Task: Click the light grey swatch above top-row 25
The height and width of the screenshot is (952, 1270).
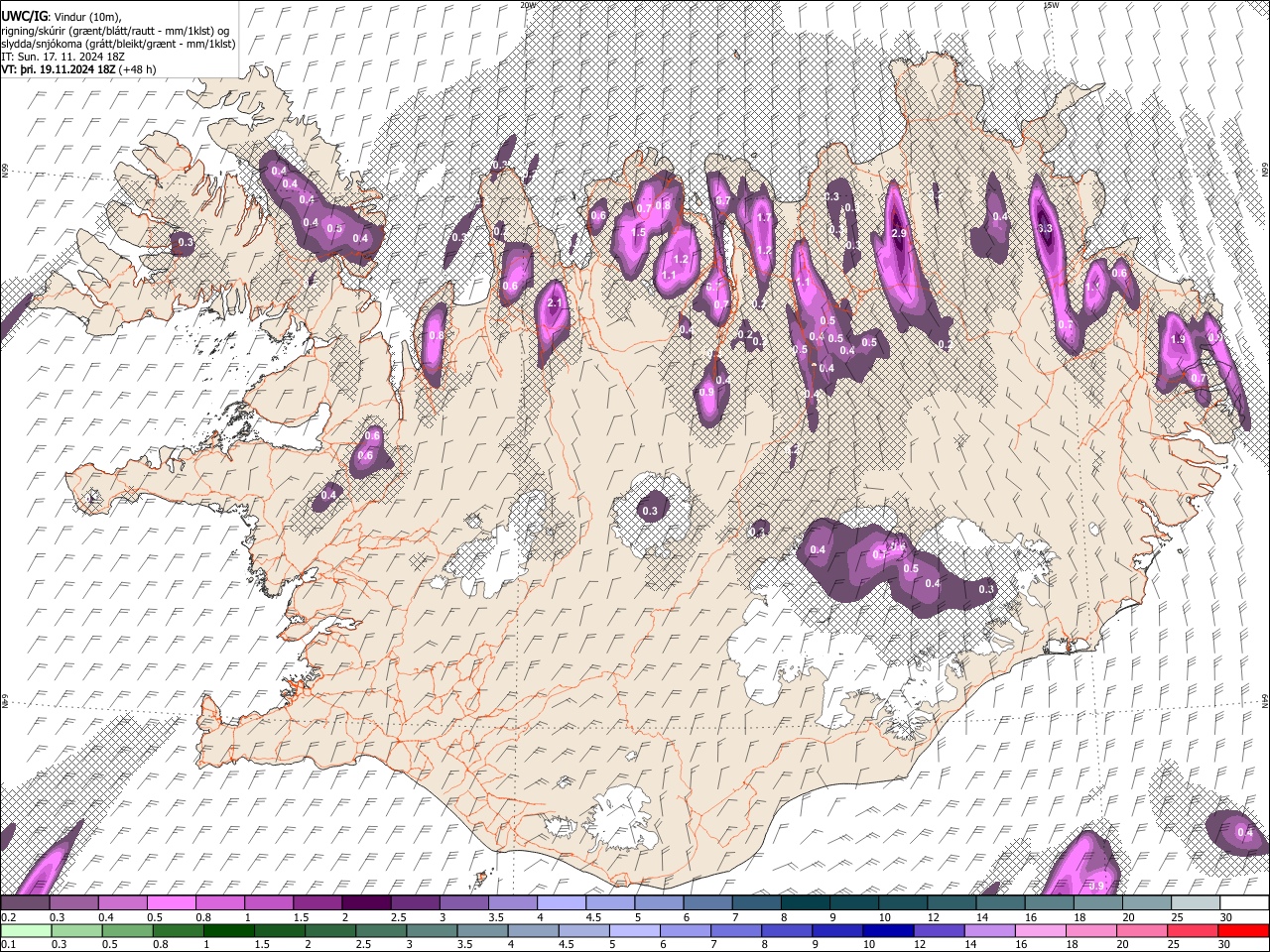Action: (x=1194, y=903)
